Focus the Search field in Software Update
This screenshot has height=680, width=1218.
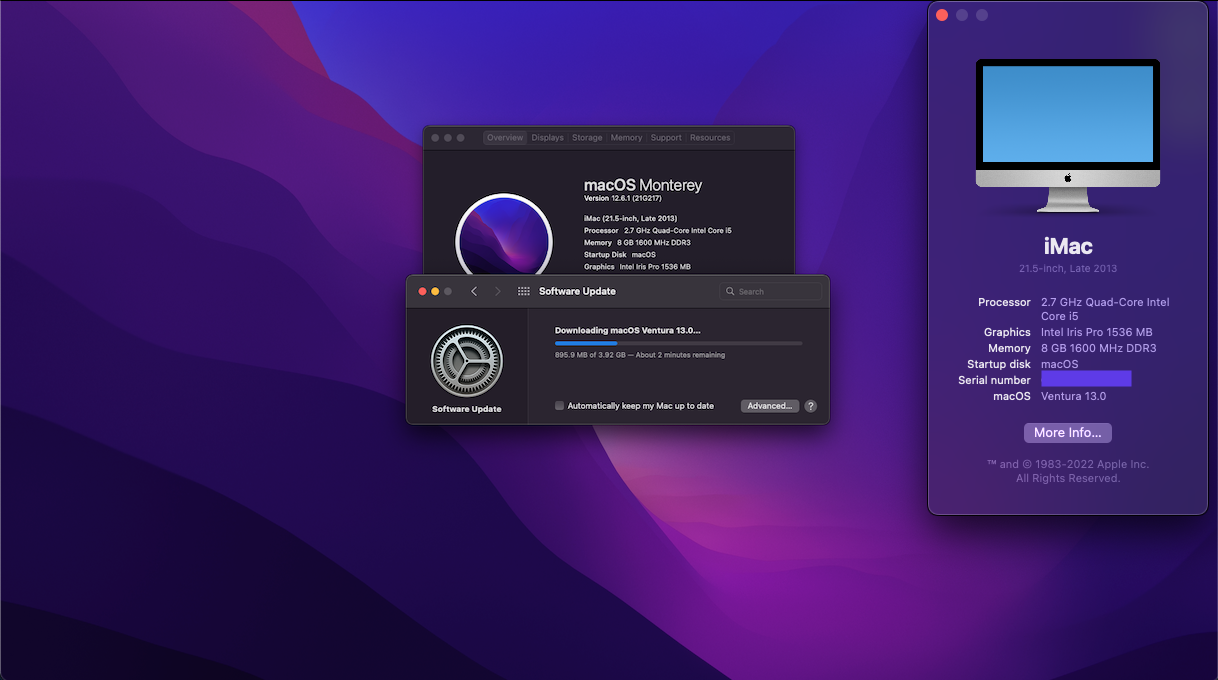click(x=771, y=292)
